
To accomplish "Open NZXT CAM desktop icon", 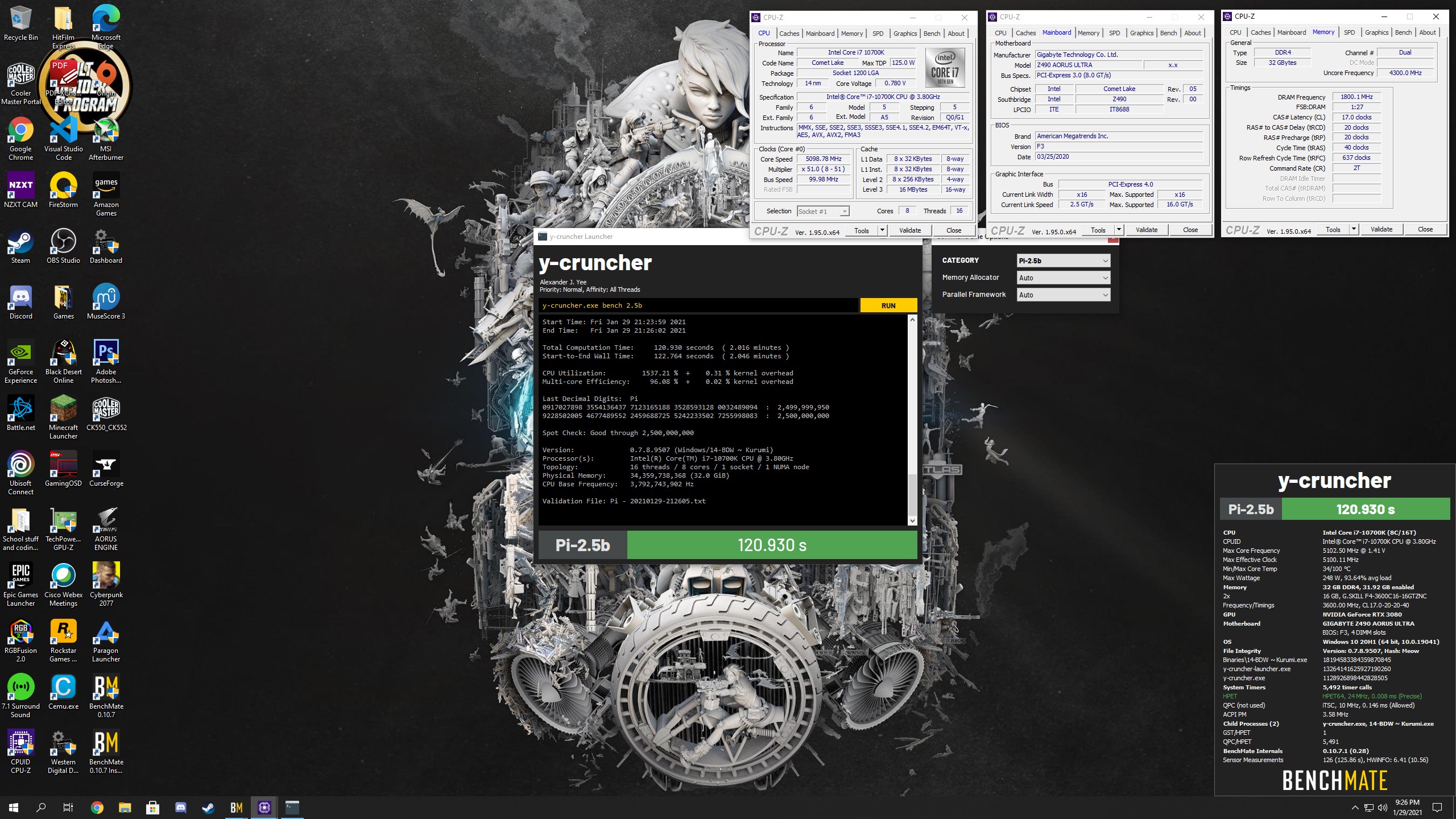I will tap(20, 190).
